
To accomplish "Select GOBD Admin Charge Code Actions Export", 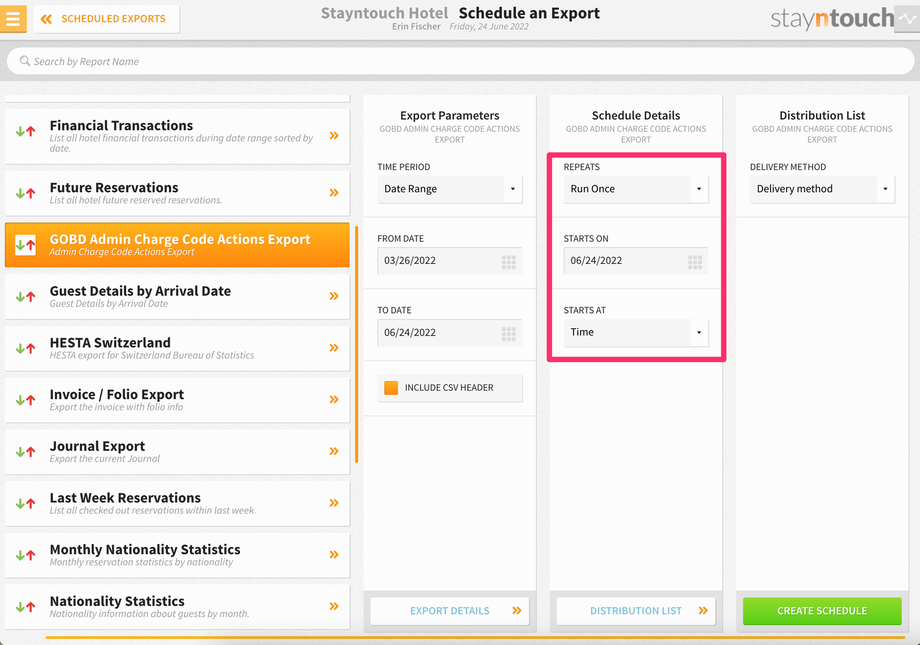I will tap(177, 245).
